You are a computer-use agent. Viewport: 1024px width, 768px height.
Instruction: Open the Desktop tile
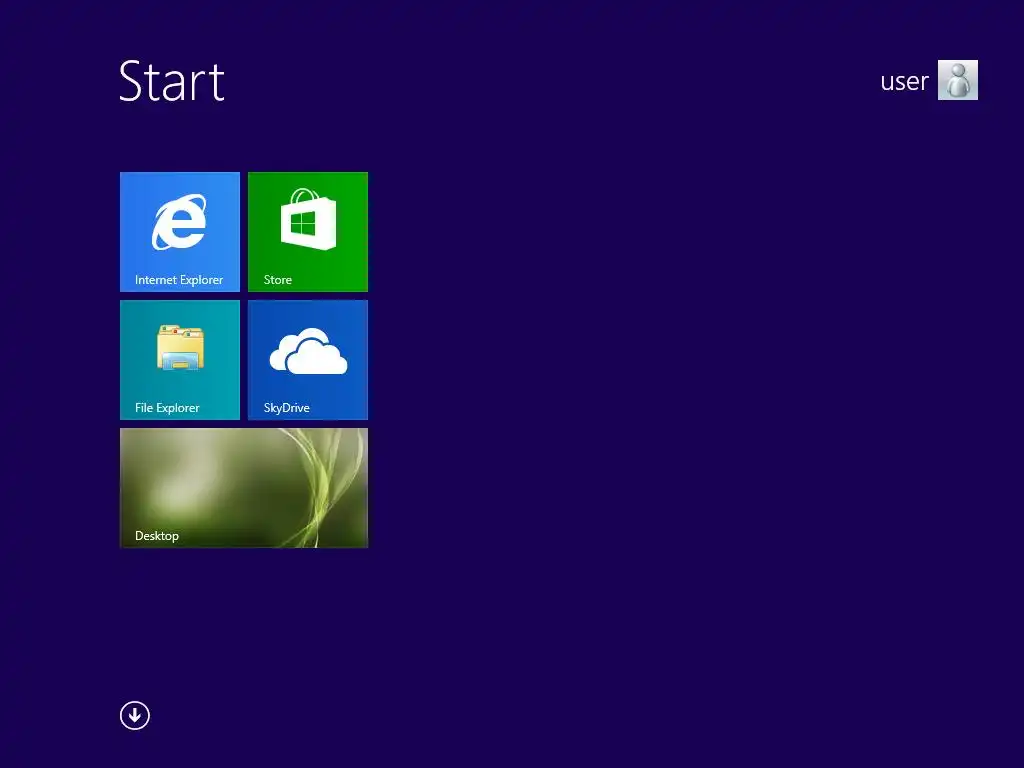pyautogui.click(x=244, y=488)
